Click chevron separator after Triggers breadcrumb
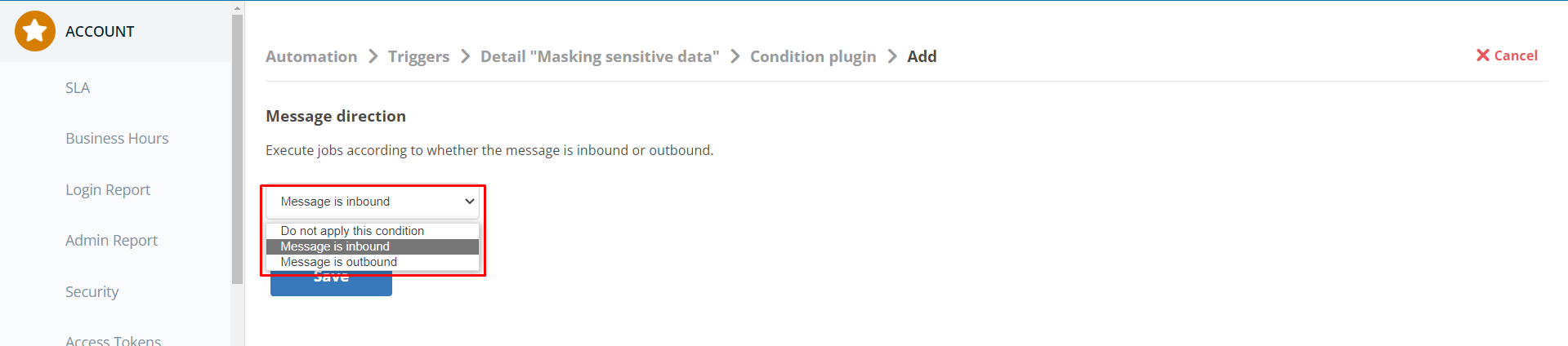 pos(466,56)
